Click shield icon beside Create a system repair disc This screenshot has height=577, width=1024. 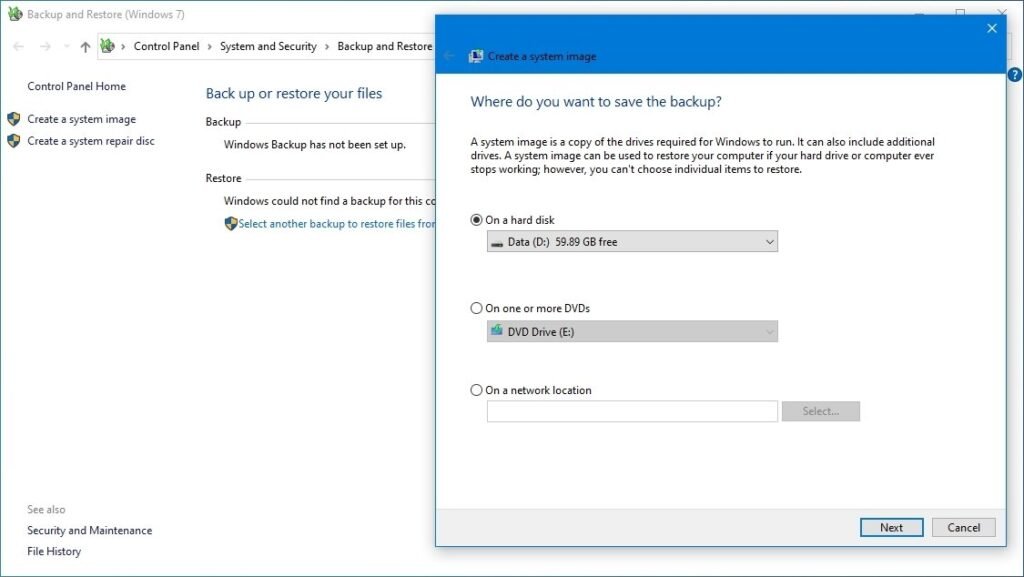(14, 140)
